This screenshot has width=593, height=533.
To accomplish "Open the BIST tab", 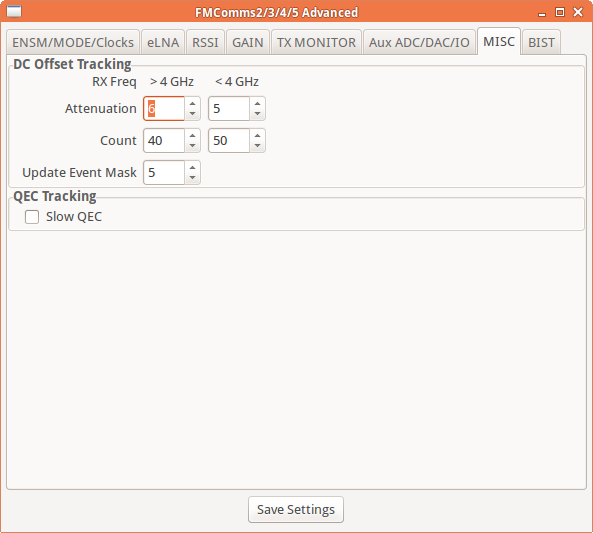I will click(x=542, y=42).
